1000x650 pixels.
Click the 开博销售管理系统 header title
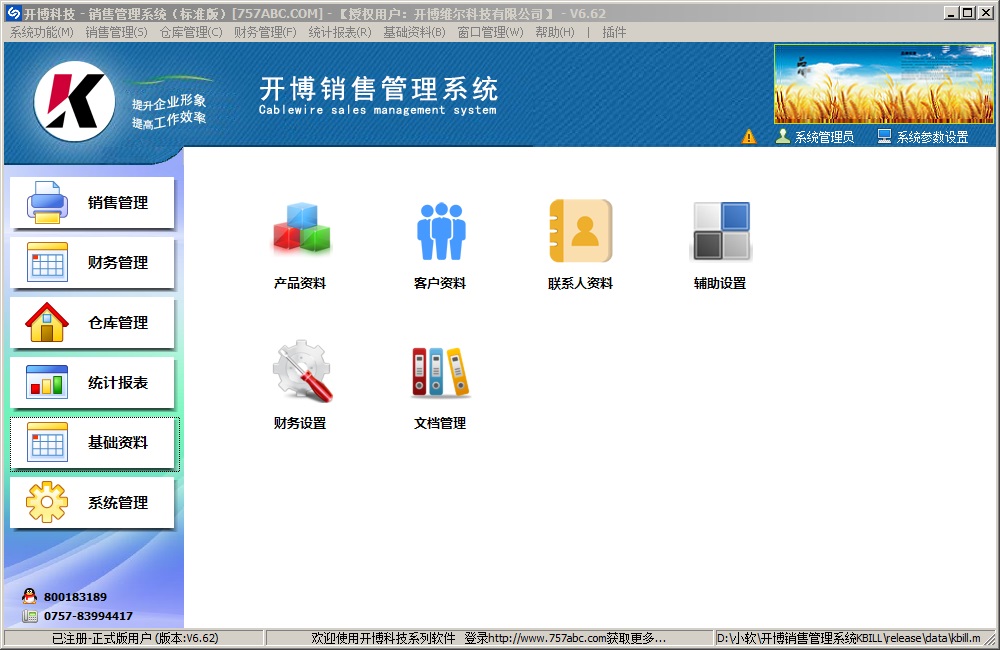pos(378,89)
